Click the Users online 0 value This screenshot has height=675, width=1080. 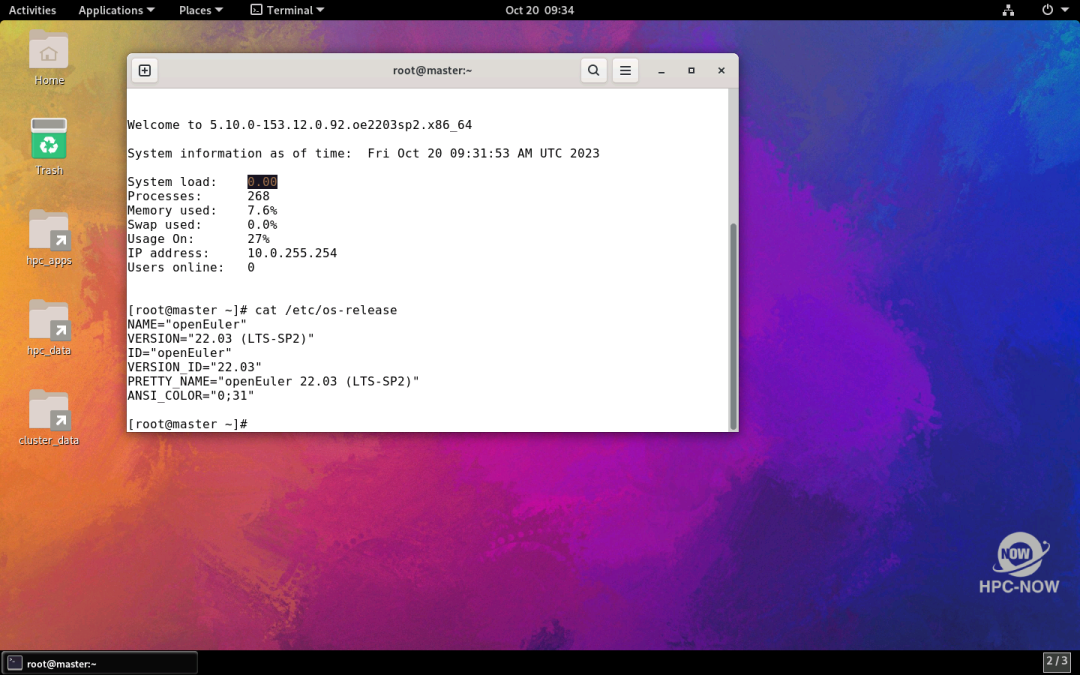click(x=251, y=267)
